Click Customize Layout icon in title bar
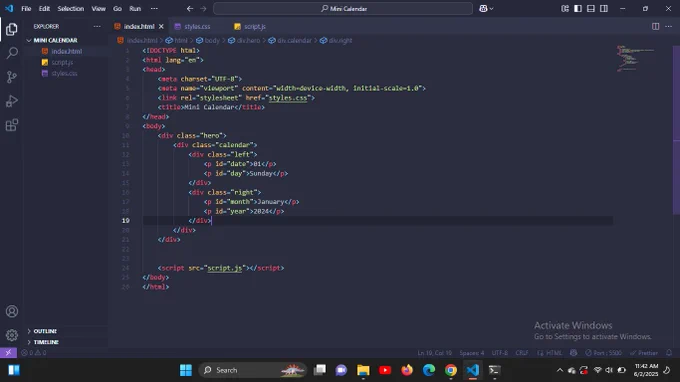The width and height of the screenshot is (680, 382). [565, 8]
